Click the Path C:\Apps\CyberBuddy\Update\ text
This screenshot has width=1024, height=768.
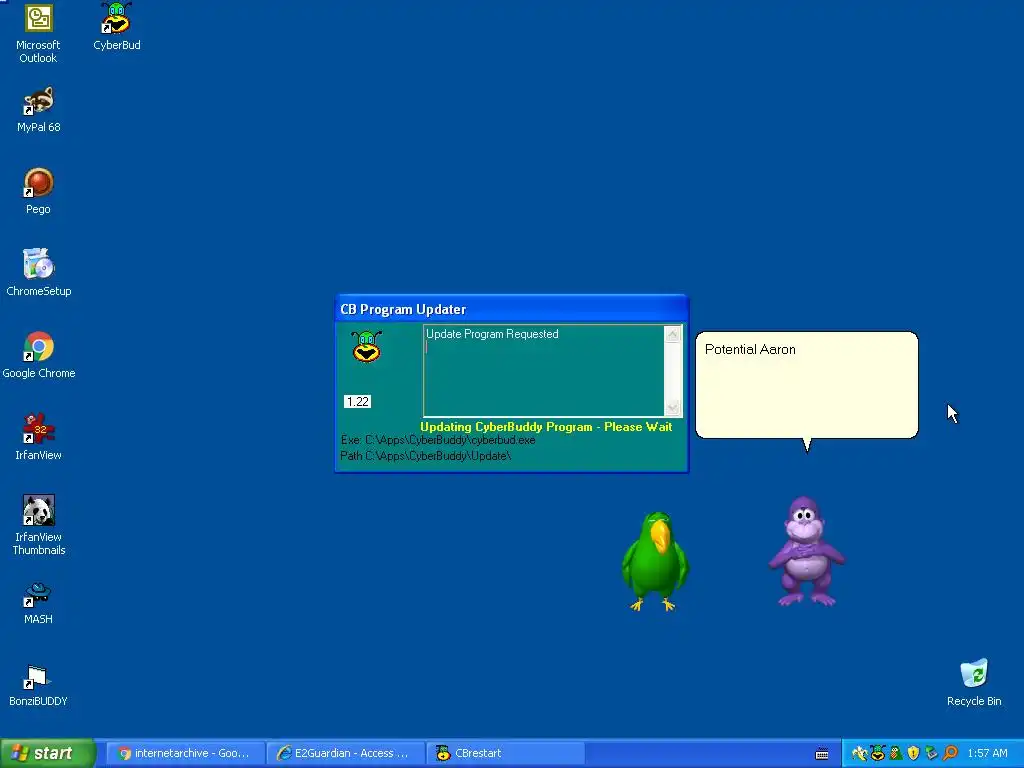click(x=426, y=456)
